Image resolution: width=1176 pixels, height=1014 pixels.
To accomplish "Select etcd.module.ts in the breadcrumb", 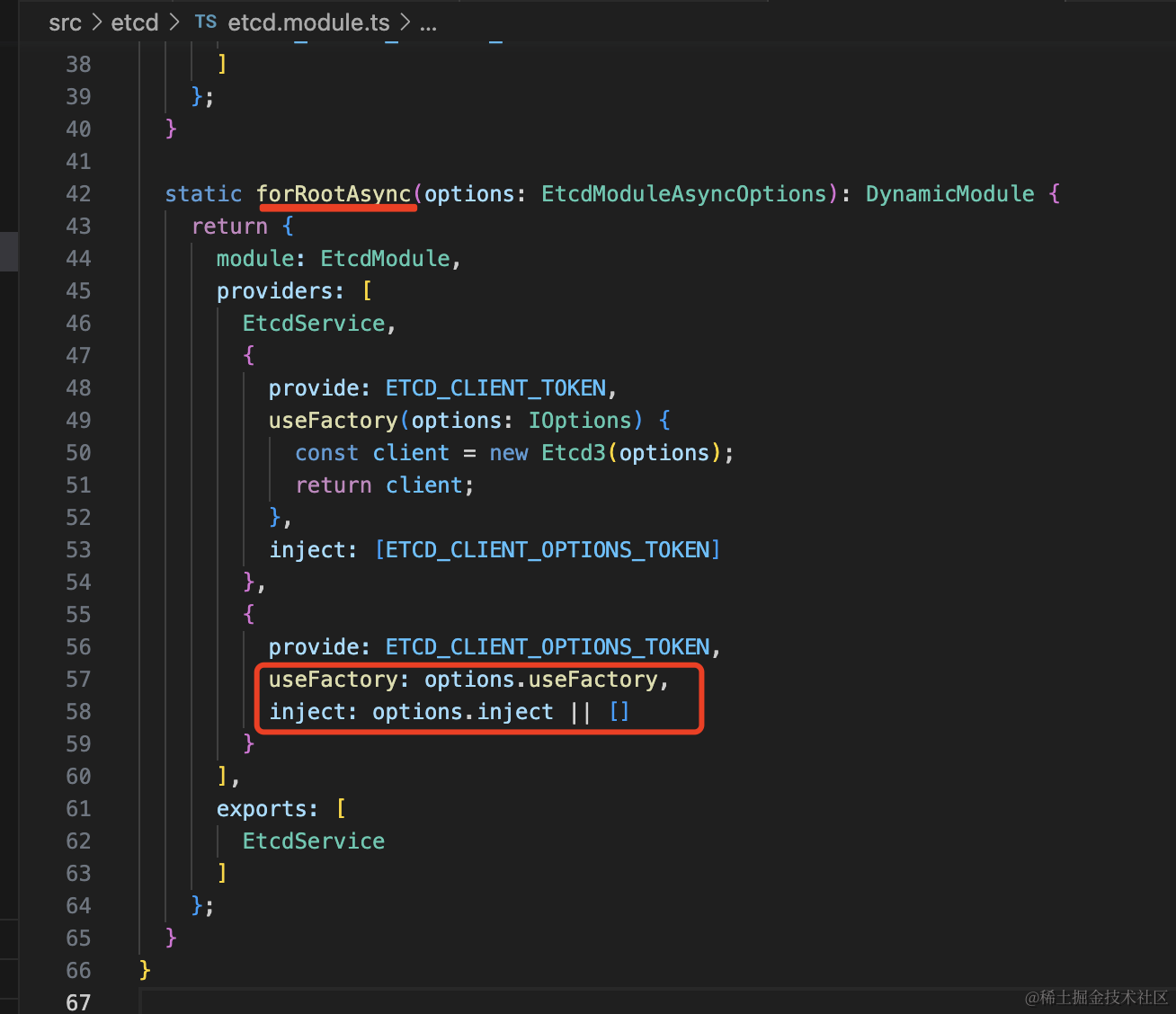I will point(308,22).
